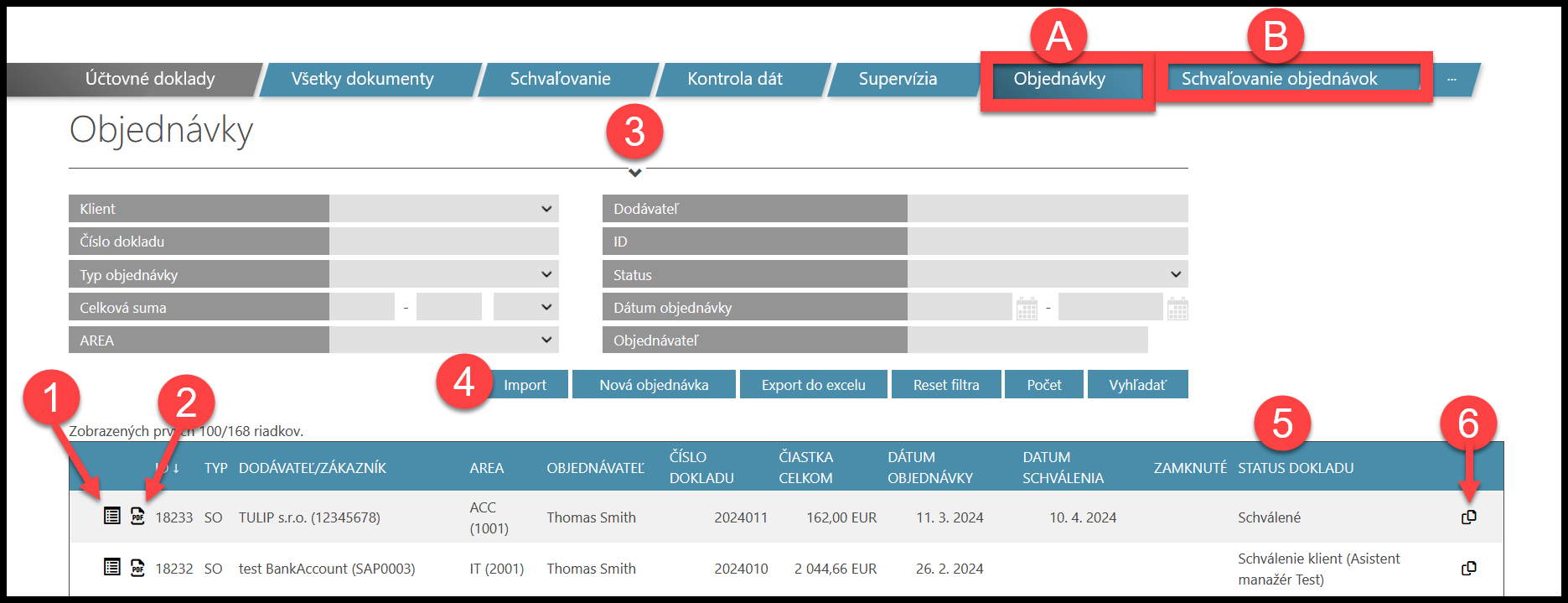Screen dimensions: 1568x603
Task: Open PDF icon for order 18233
Action: click(x=137, y=517)
